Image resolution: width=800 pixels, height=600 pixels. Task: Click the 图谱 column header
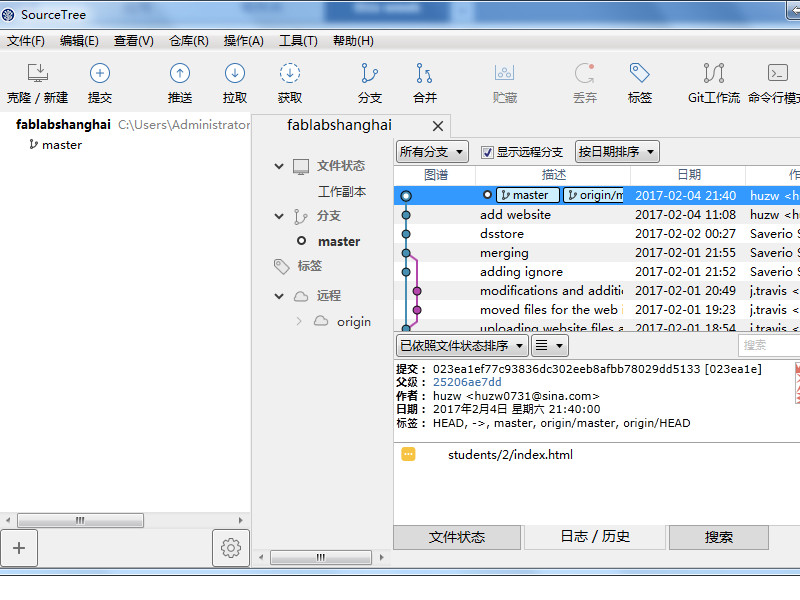coord(435,175)
